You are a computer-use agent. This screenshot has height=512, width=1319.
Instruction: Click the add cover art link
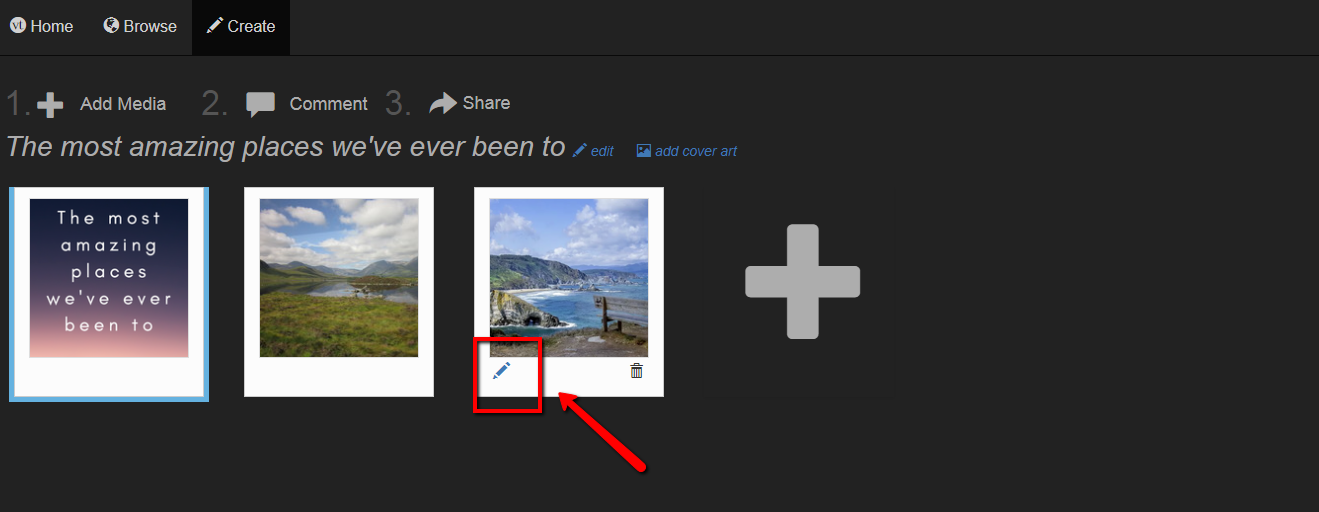696,151
